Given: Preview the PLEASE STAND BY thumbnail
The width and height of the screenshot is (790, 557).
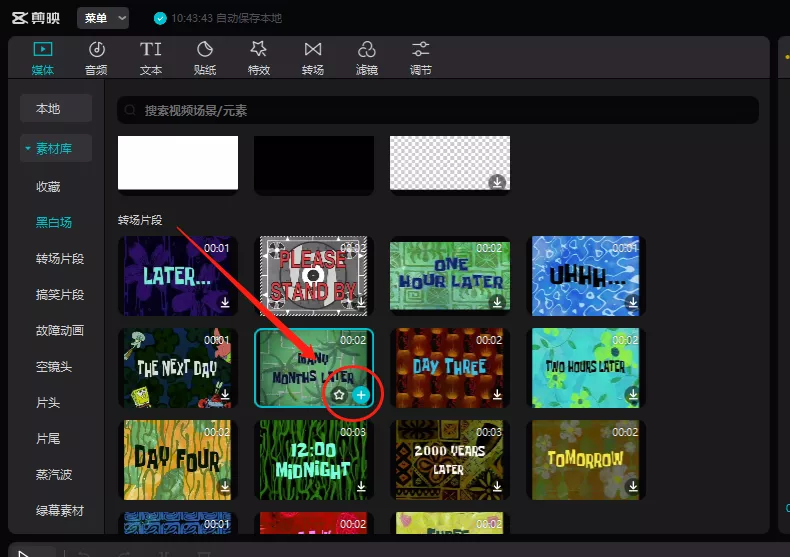Looking at the screenshot, I should tap(314, 276).
